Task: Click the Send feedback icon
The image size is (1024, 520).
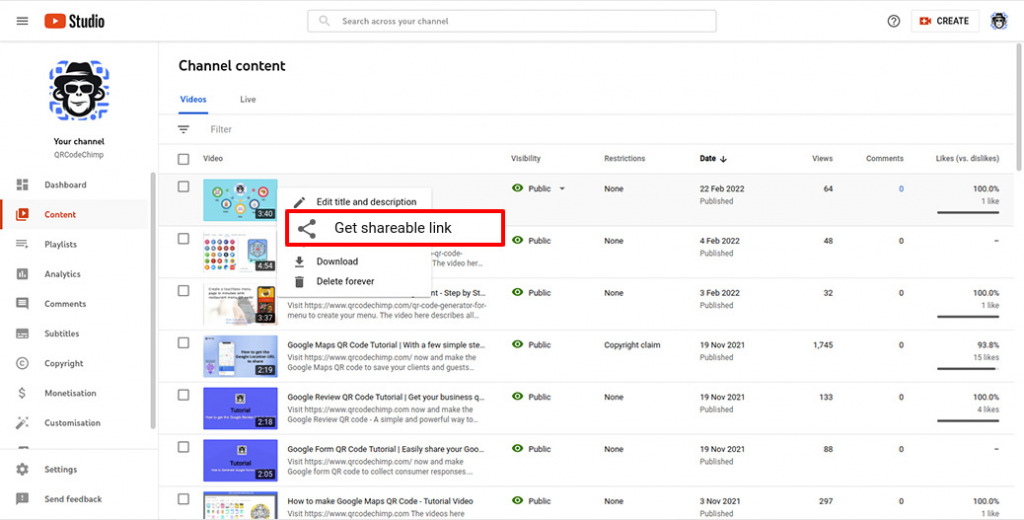Action: (22, 498)
